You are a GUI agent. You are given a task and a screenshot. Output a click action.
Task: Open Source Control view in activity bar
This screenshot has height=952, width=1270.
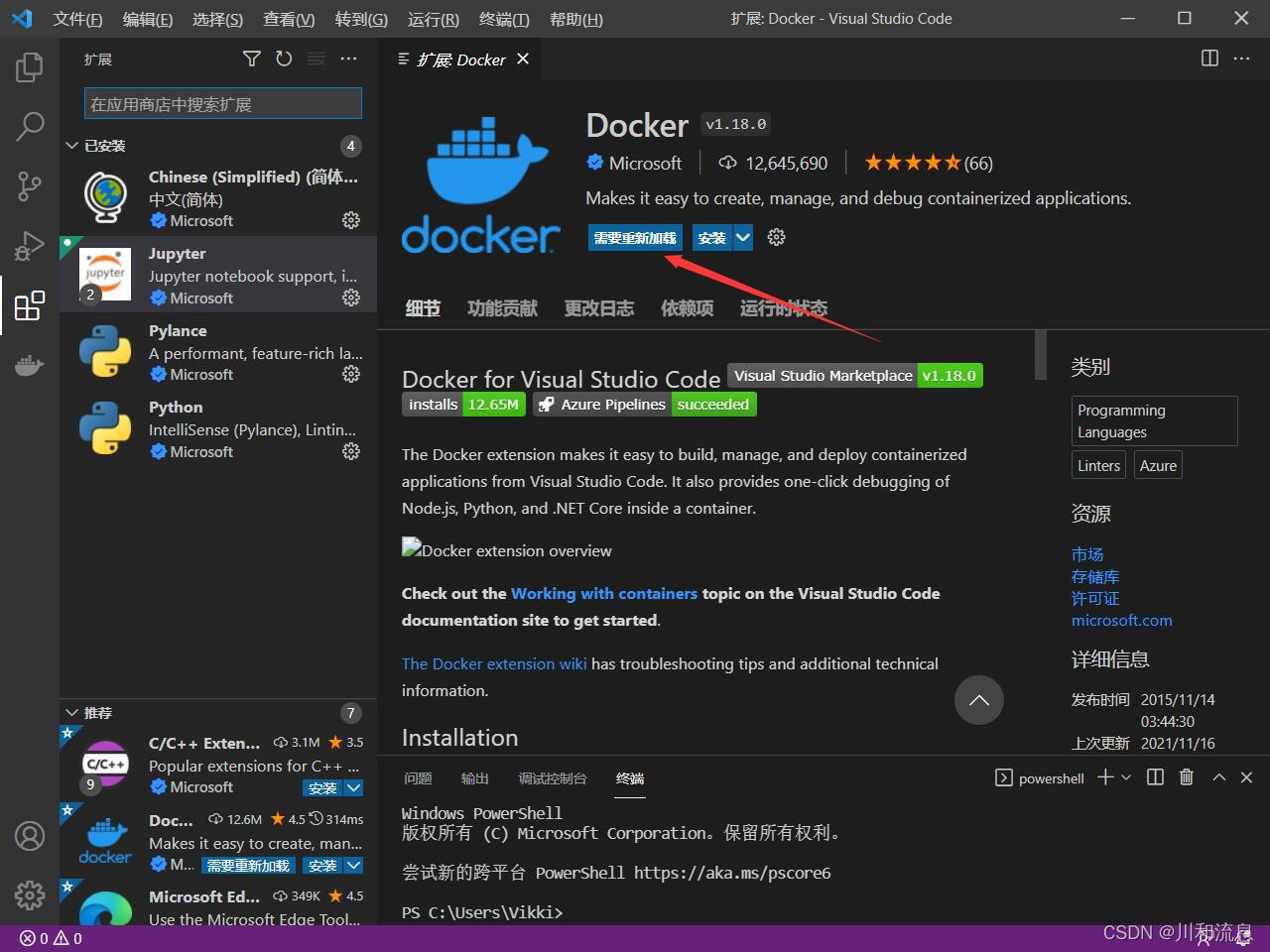pyautogui.click(x=30, y=185)
